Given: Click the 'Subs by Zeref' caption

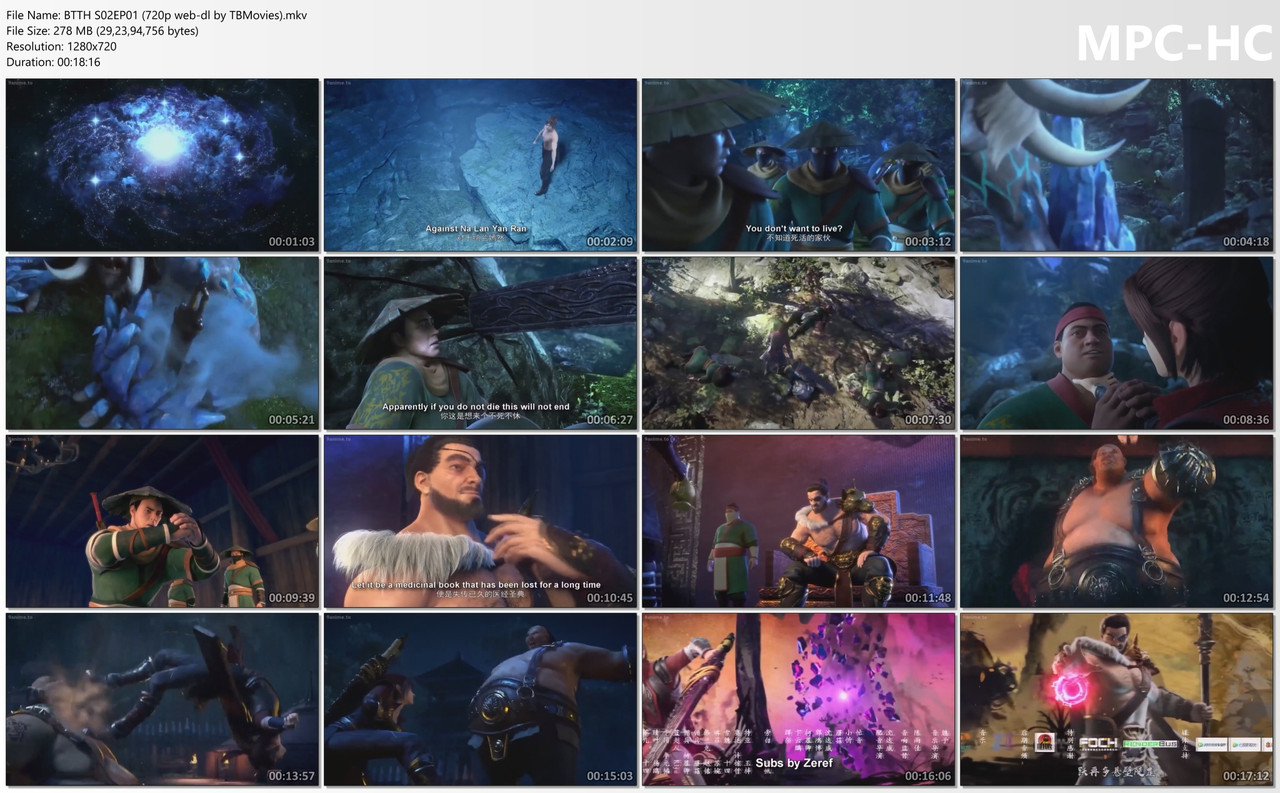Looking at the screenshot, I should (x=794, y=763).
